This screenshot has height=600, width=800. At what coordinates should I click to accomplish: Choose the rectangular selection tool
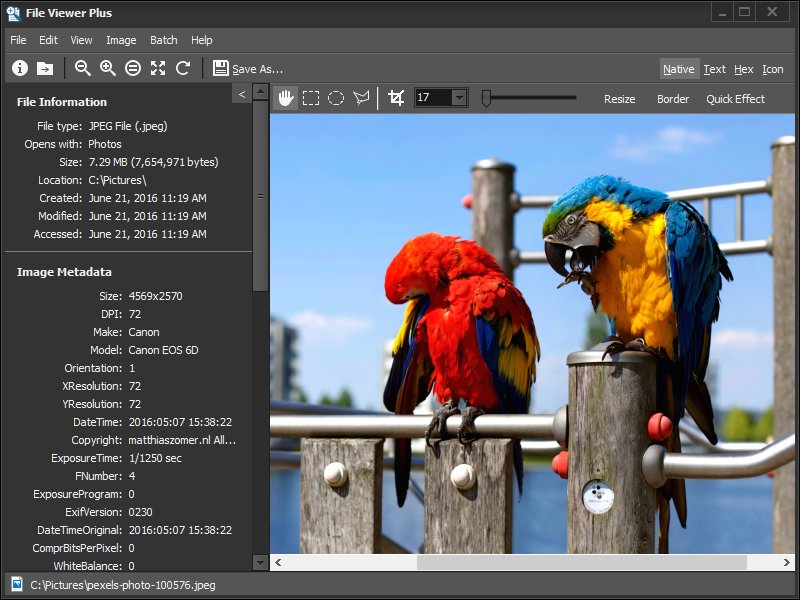(311, 98)
